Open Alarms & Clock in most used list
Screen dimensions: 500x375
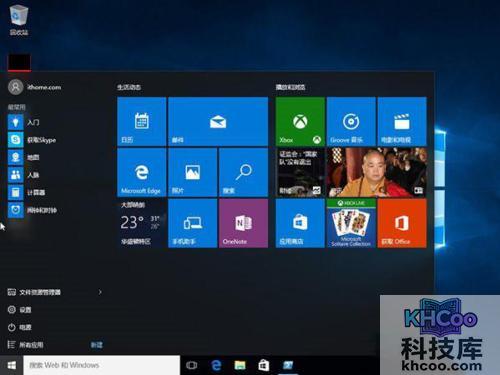[32, 210]
